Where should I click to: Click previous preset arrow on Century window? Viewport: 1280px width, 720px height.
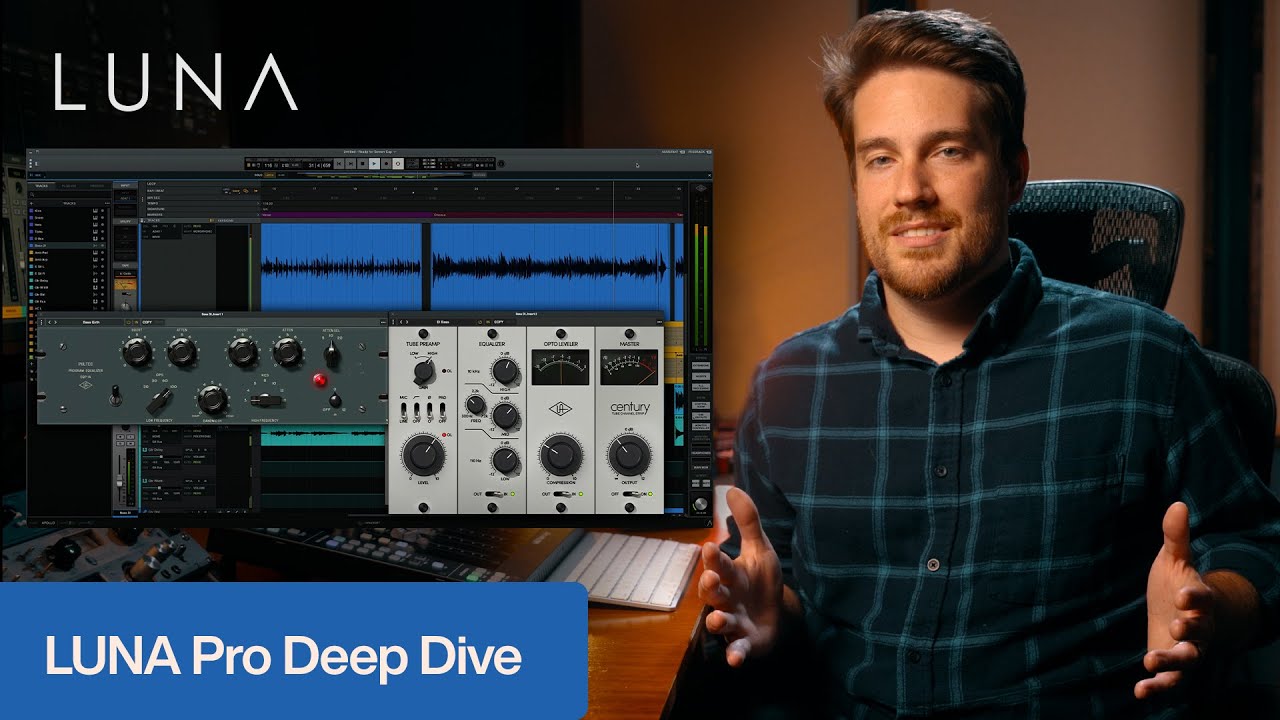[401, 322]
